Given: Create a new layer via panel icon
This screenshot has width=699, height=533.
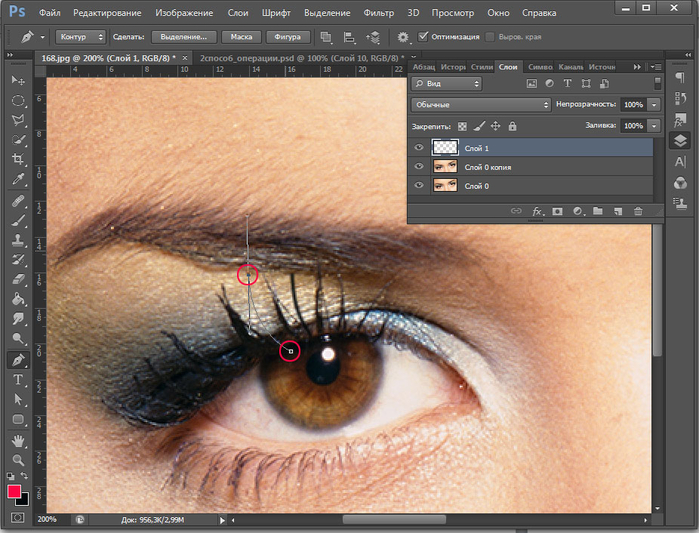Looking at the screenshot, I should [x=616, y=211].
